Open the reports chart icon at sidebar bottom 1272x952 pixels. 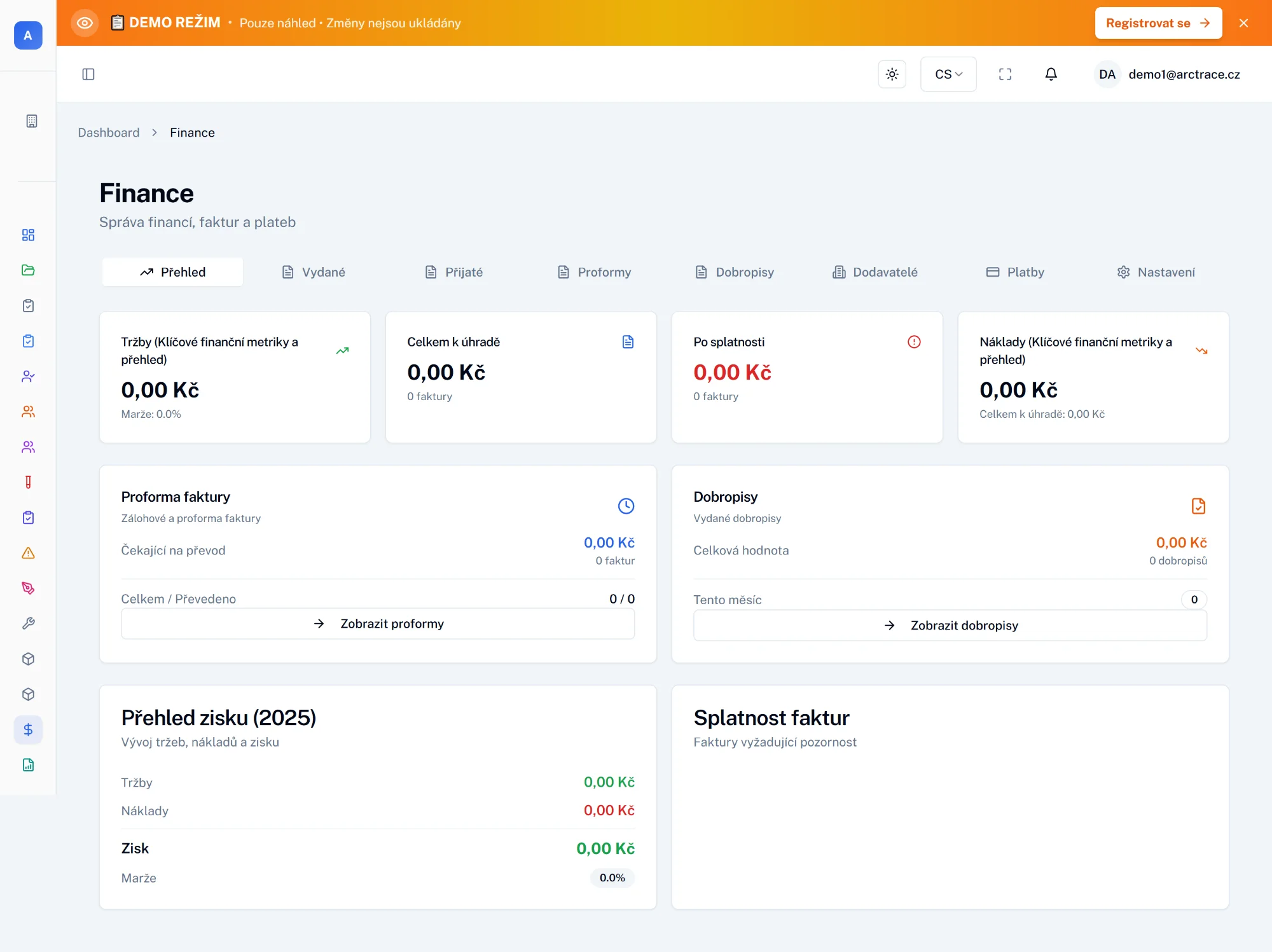(x=28, y=765)
